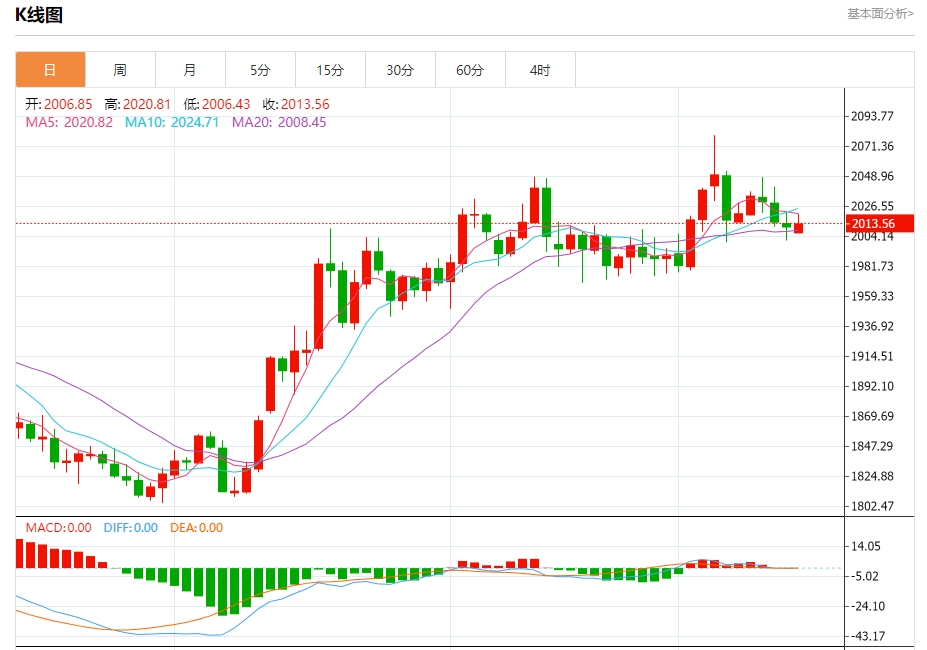Open the 4时 timeframe tab

(540, 70)
